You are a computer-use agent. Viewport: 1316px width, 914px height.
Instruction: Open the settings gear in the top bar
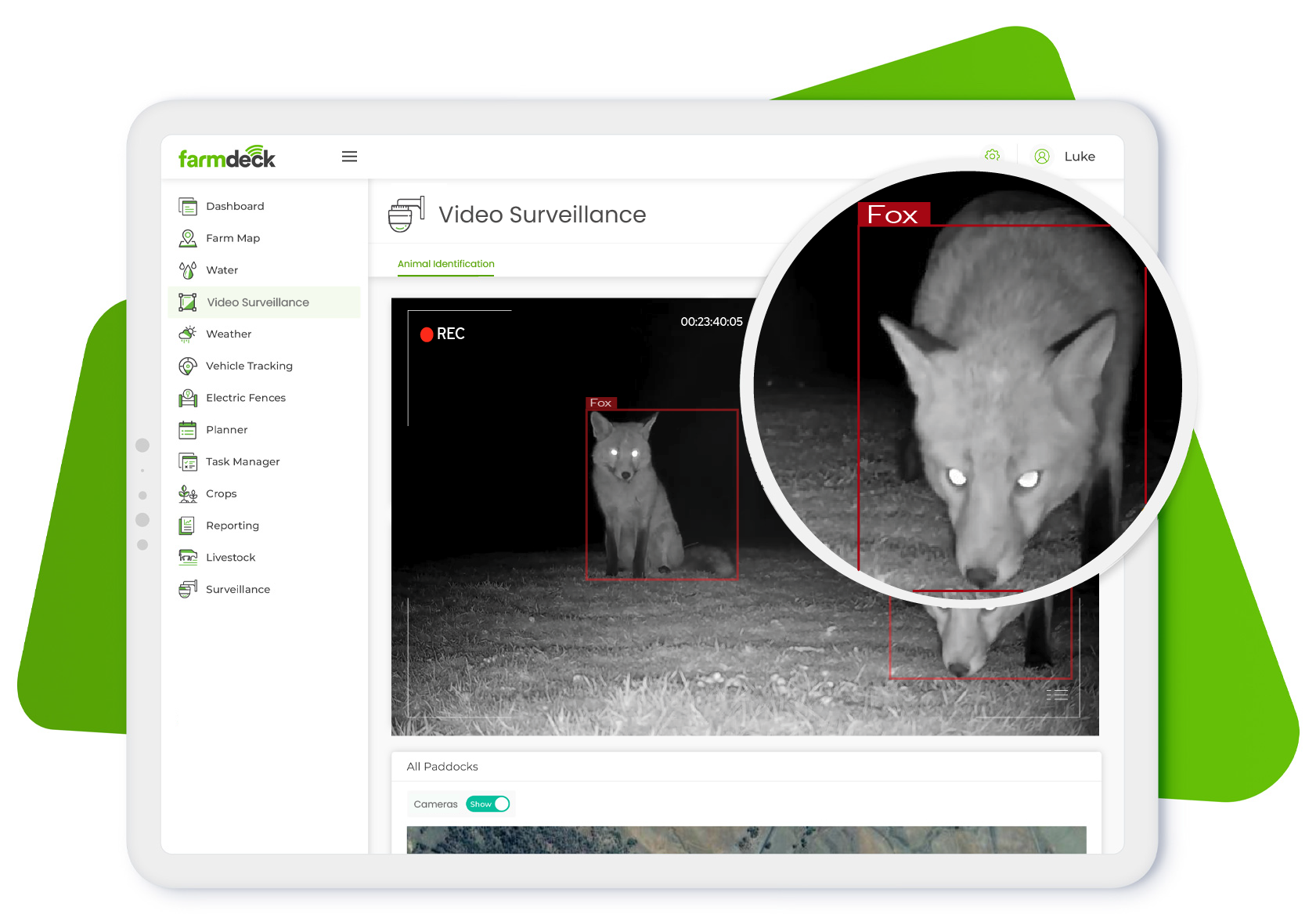[x=992, y=156]
